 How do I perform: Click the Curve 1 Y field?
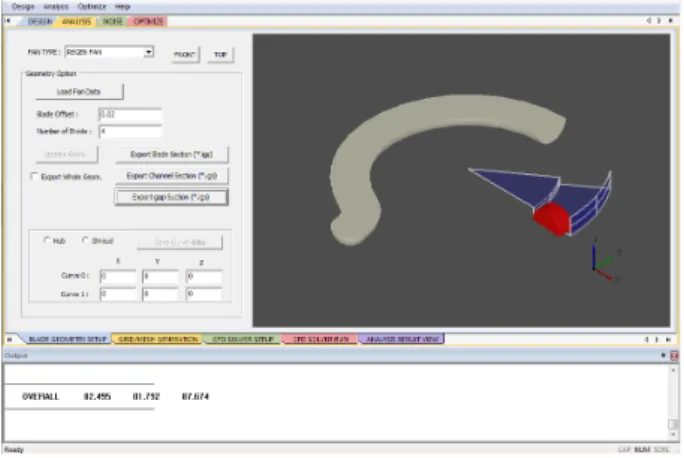pos(160,294)
